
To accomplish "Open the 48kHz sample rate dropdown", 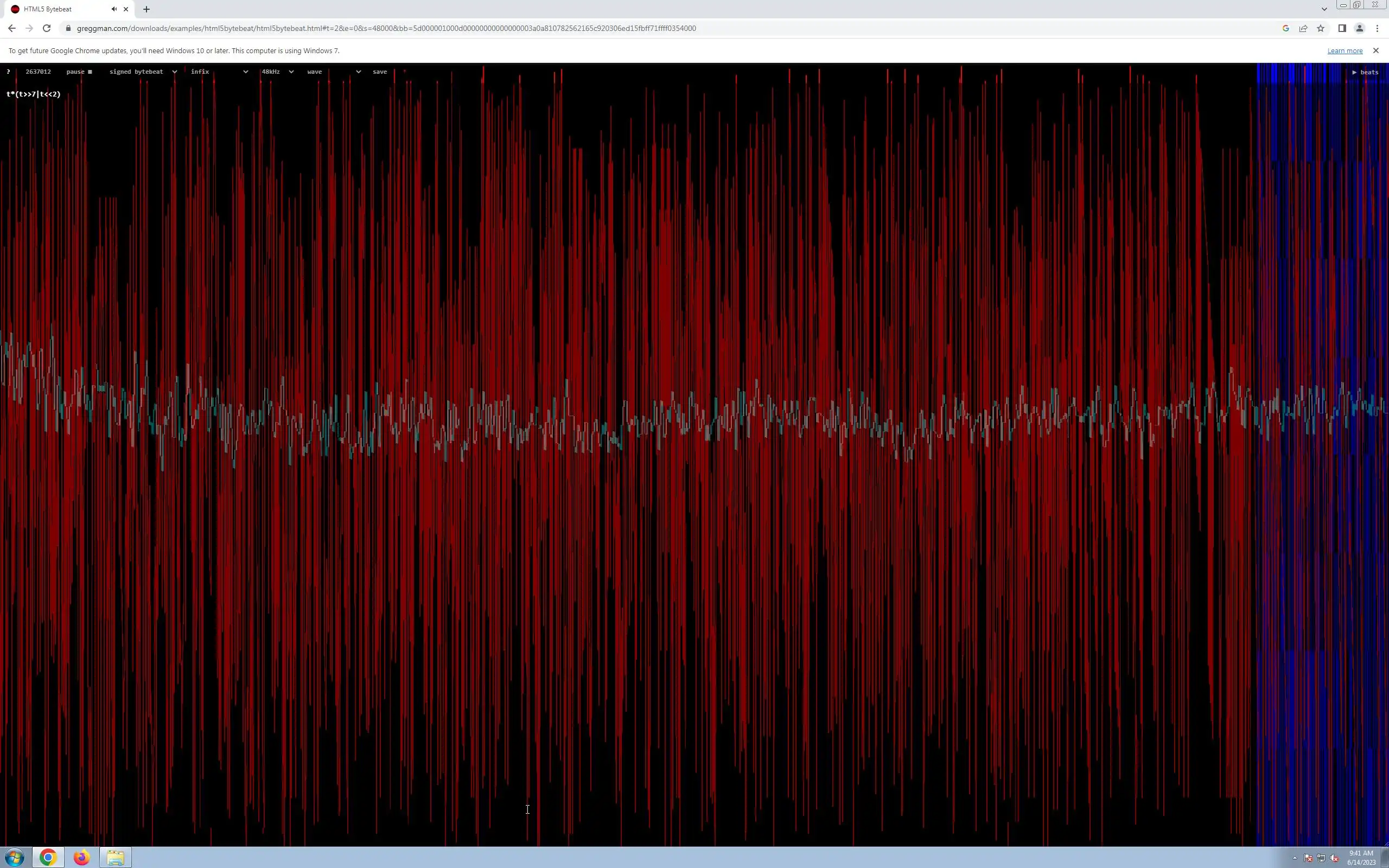I will point(277,72).
